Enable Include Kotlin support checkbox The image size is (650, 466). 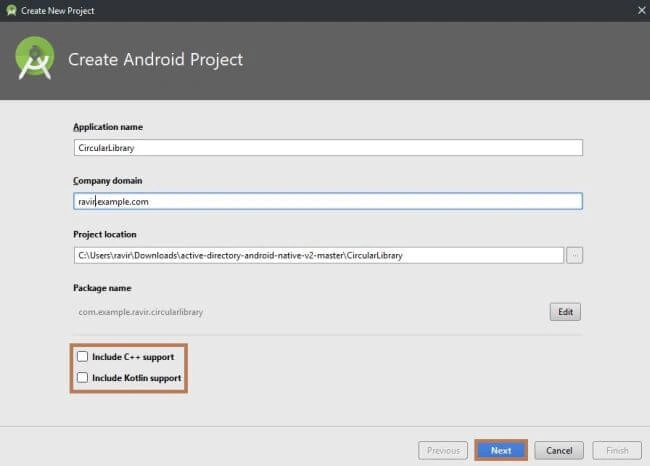pyautogui.click(x=82, y=378)
